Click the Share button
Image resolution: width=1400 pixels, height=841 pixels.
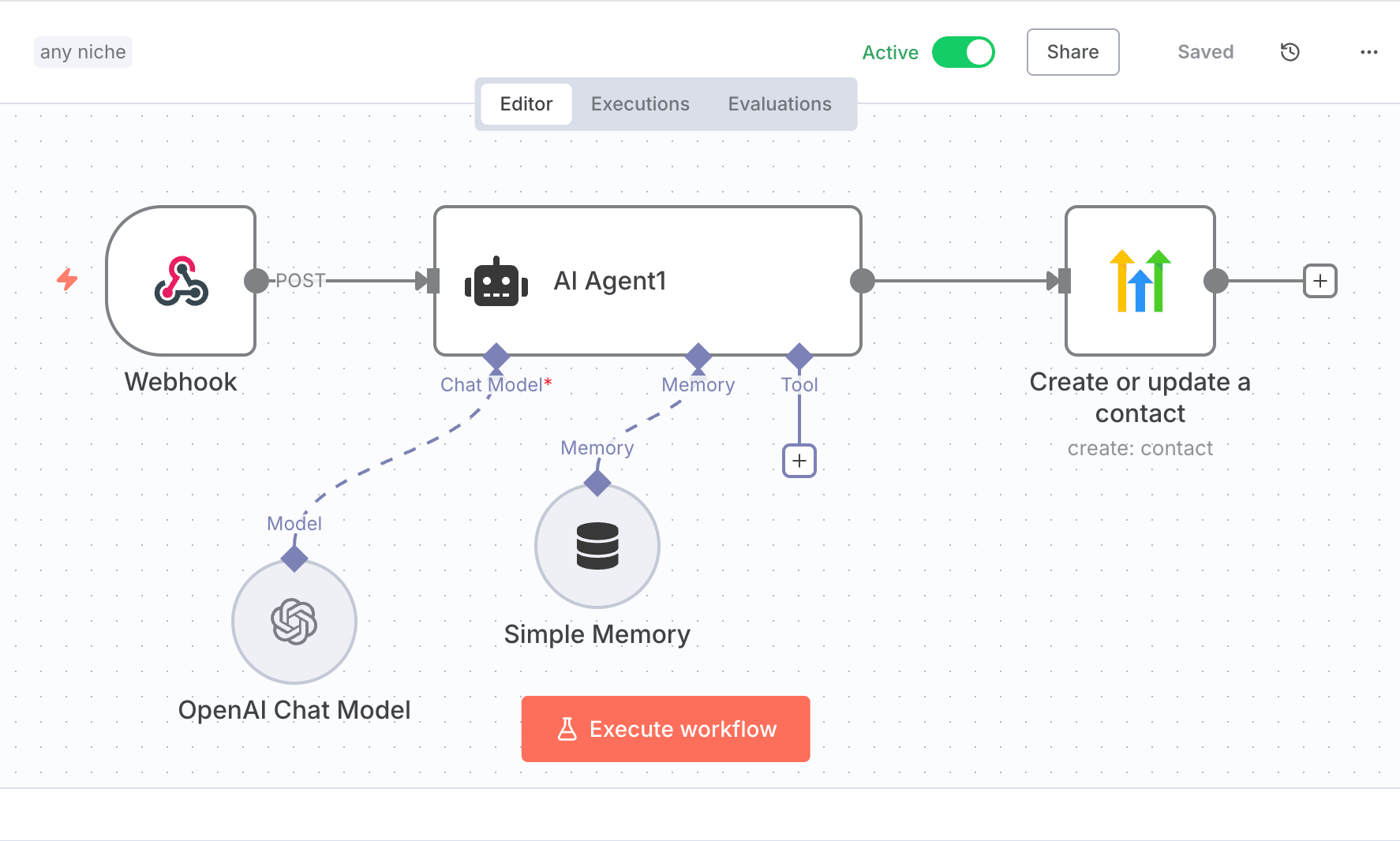(x=1072, y=52)
